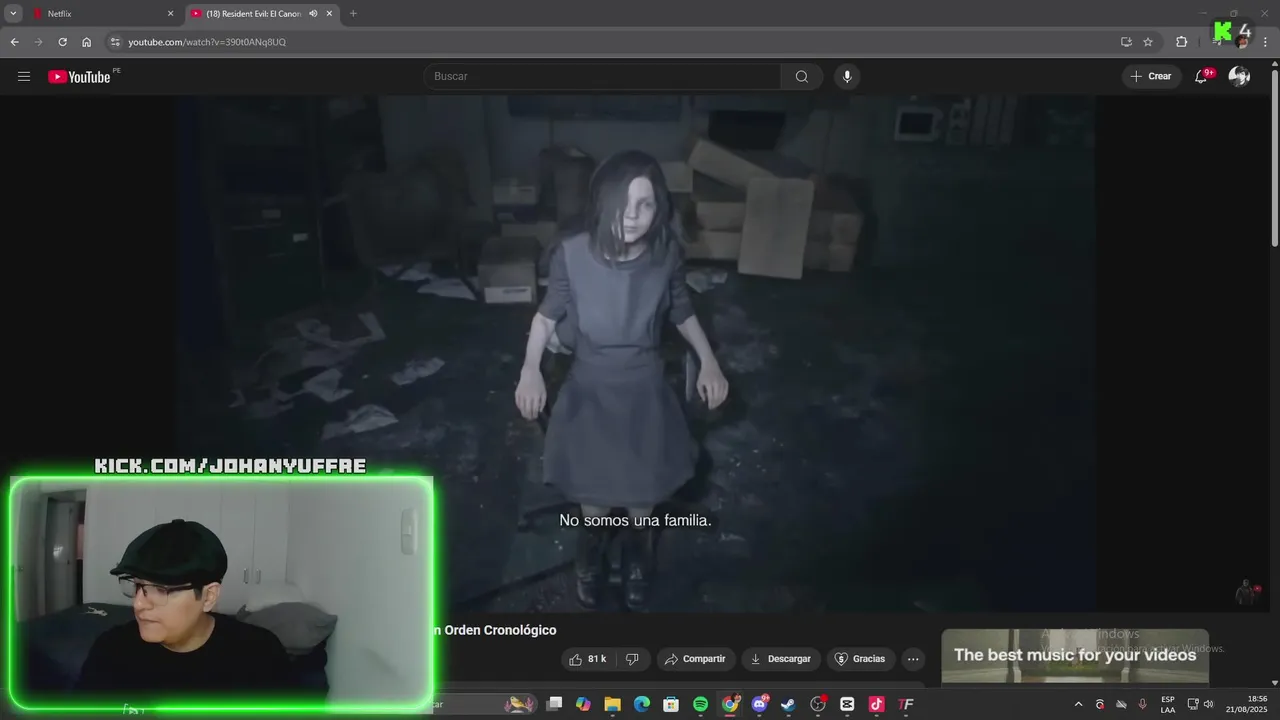The height and width of the screenshot is (720, 1280).
Task: Click the Buscar search field
Action: click(x=602, y=77)
